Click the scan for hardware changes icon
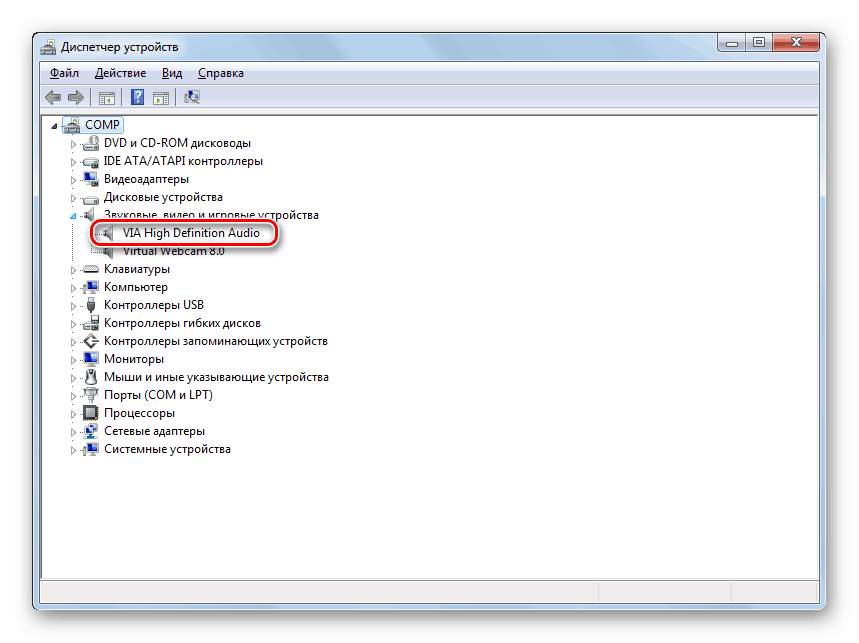Viewport: 859px width, 643px height. [192, 97]
